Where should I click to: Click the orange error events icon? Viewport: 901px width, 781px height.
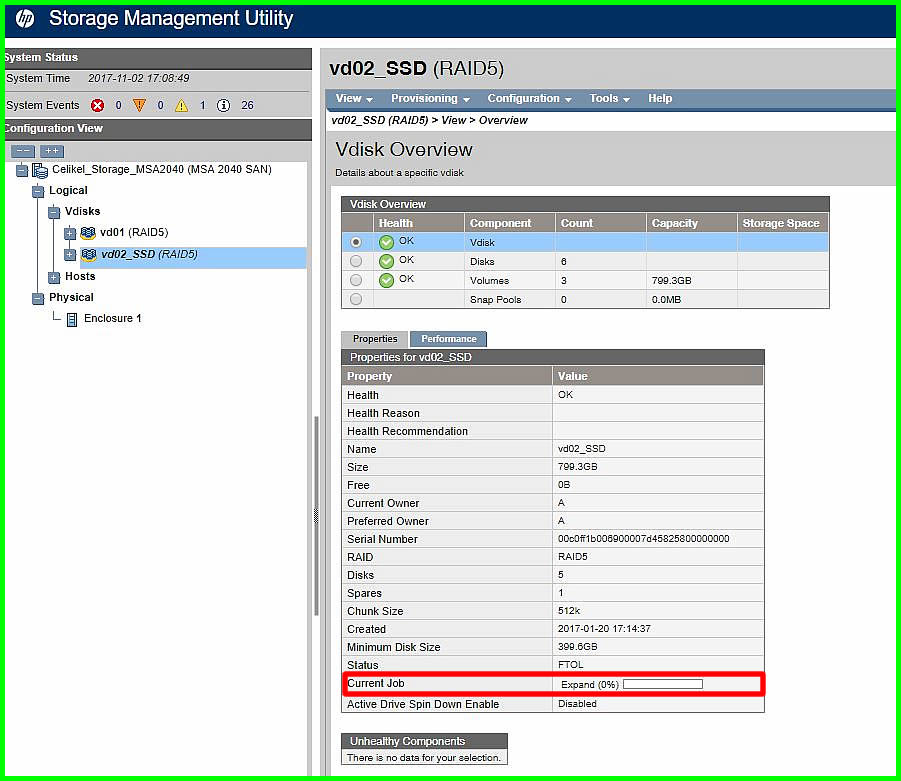139,105
